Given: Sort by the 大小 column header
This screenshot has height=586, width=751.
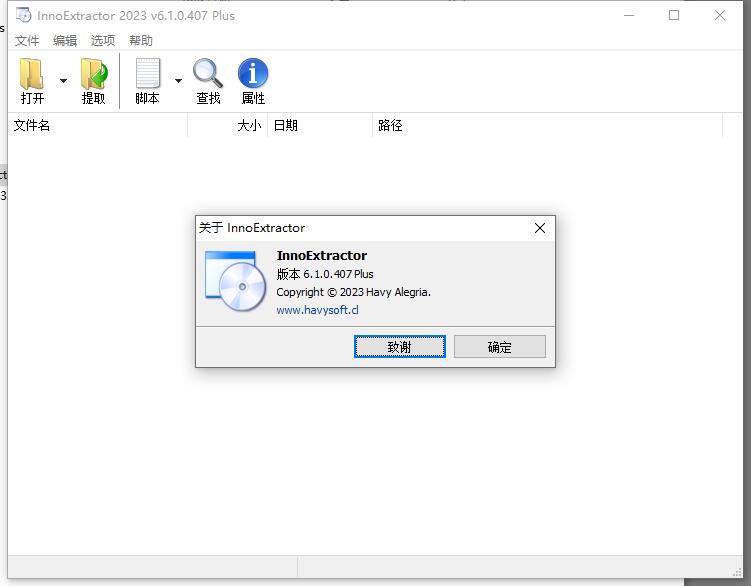Looking at the screenshot, I should coord(228,126).
